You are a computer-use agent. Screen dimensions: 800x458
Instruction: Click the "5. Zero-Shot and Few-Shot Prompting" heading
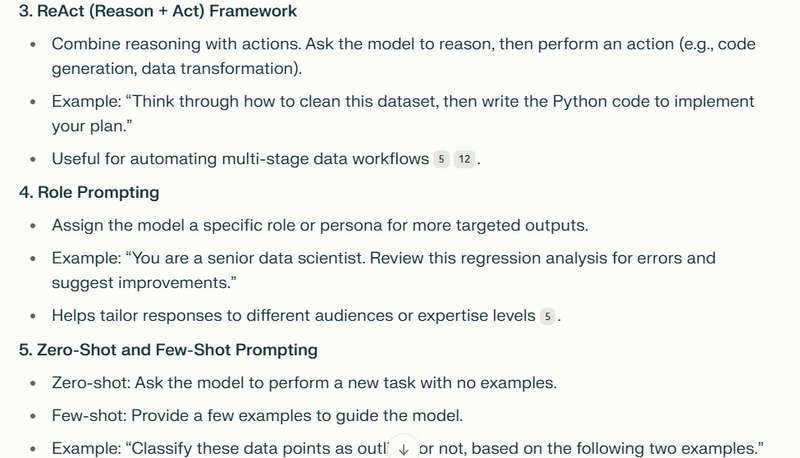pos(168,350)
